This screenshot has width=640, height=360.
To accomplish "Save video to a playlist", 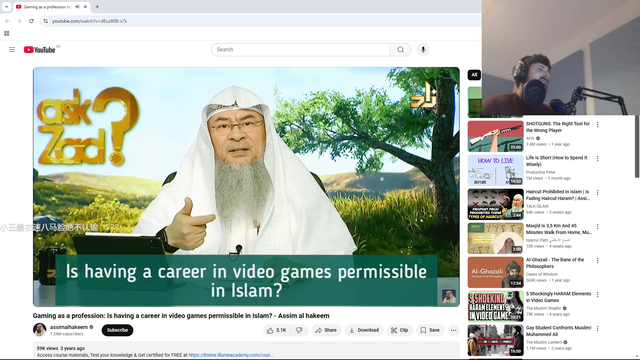I will 430,330.
